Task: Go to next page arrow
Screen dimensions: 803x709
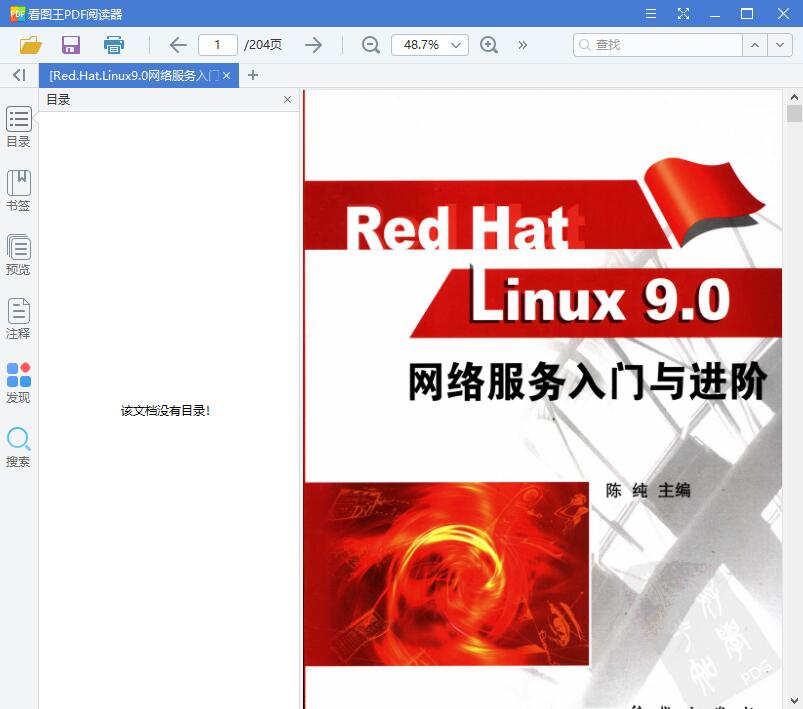Action: pyautogui.click(x=313, y=45)
